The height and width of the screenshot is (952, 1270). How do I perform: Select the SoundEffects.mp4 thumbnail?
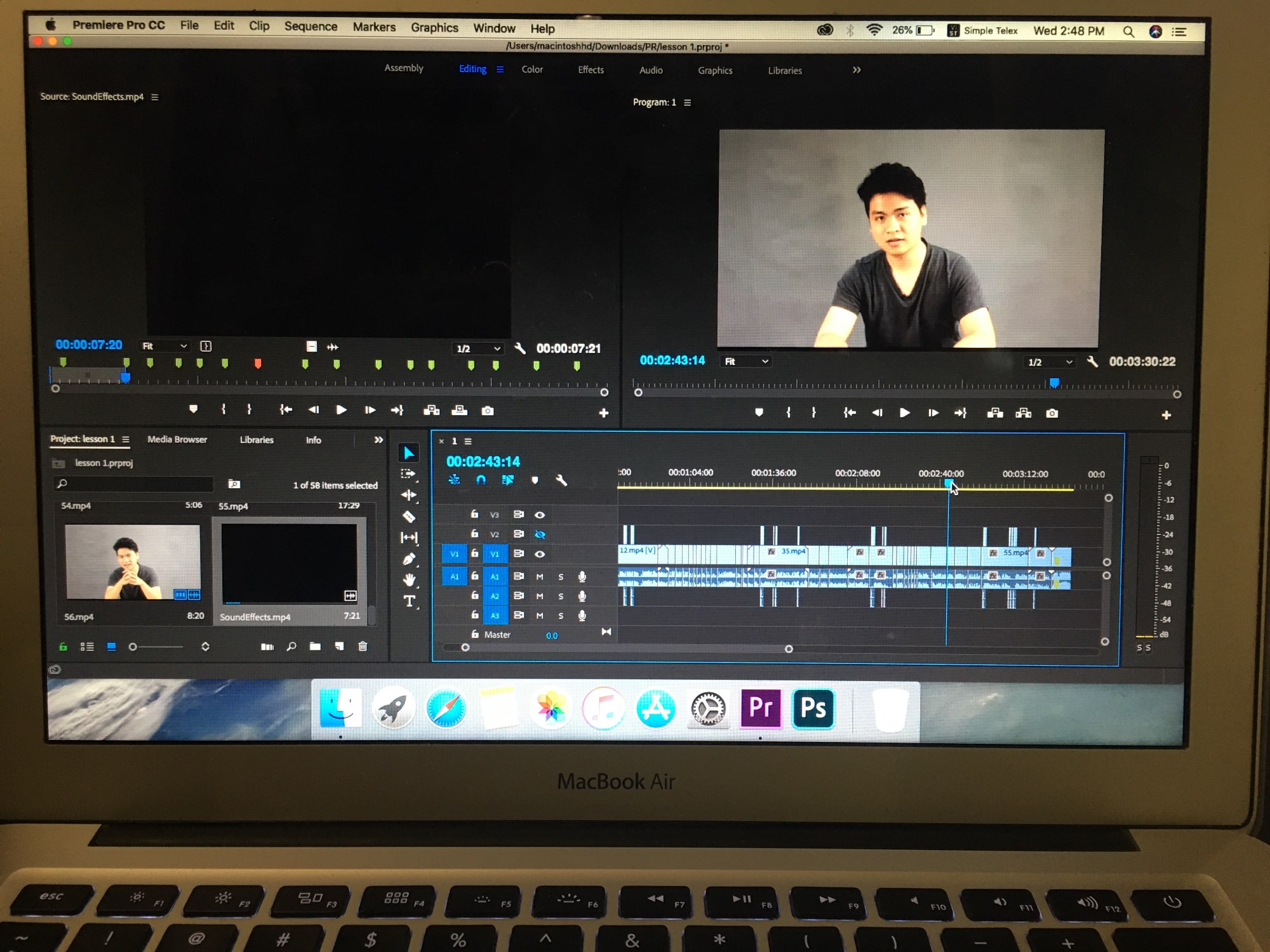point(289,564)
